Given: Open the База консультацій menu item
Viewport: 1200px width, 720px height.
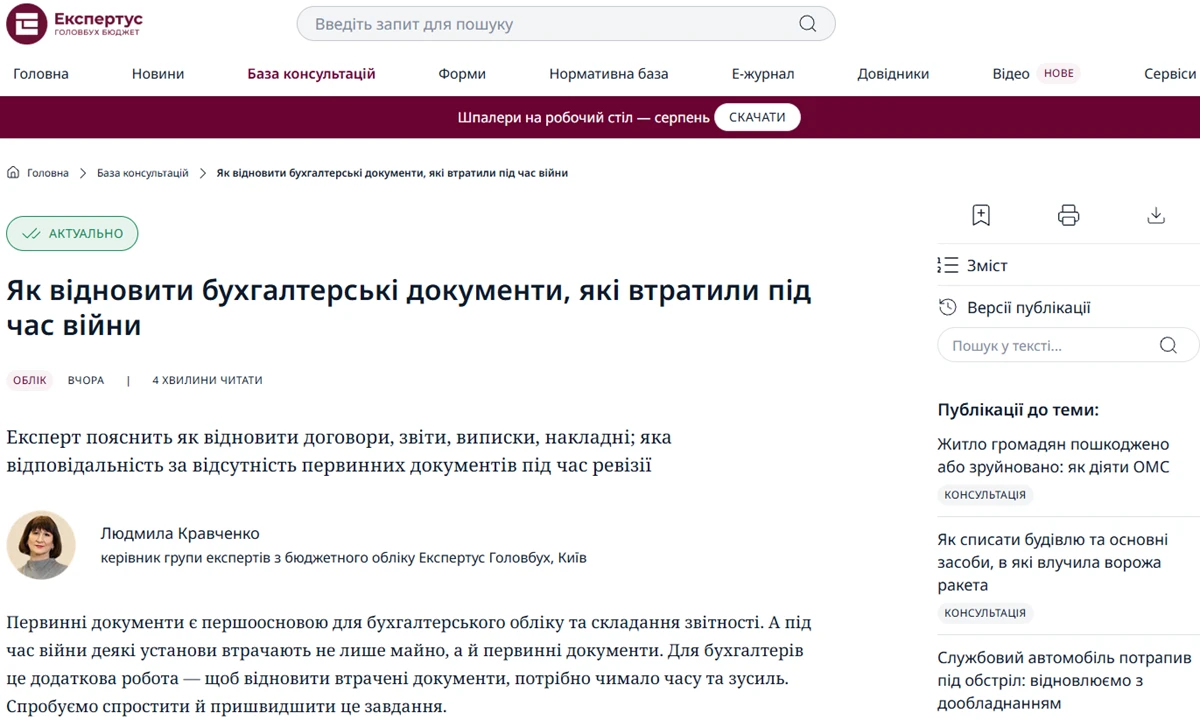Looking at the screenshot, I should (311, 73).
